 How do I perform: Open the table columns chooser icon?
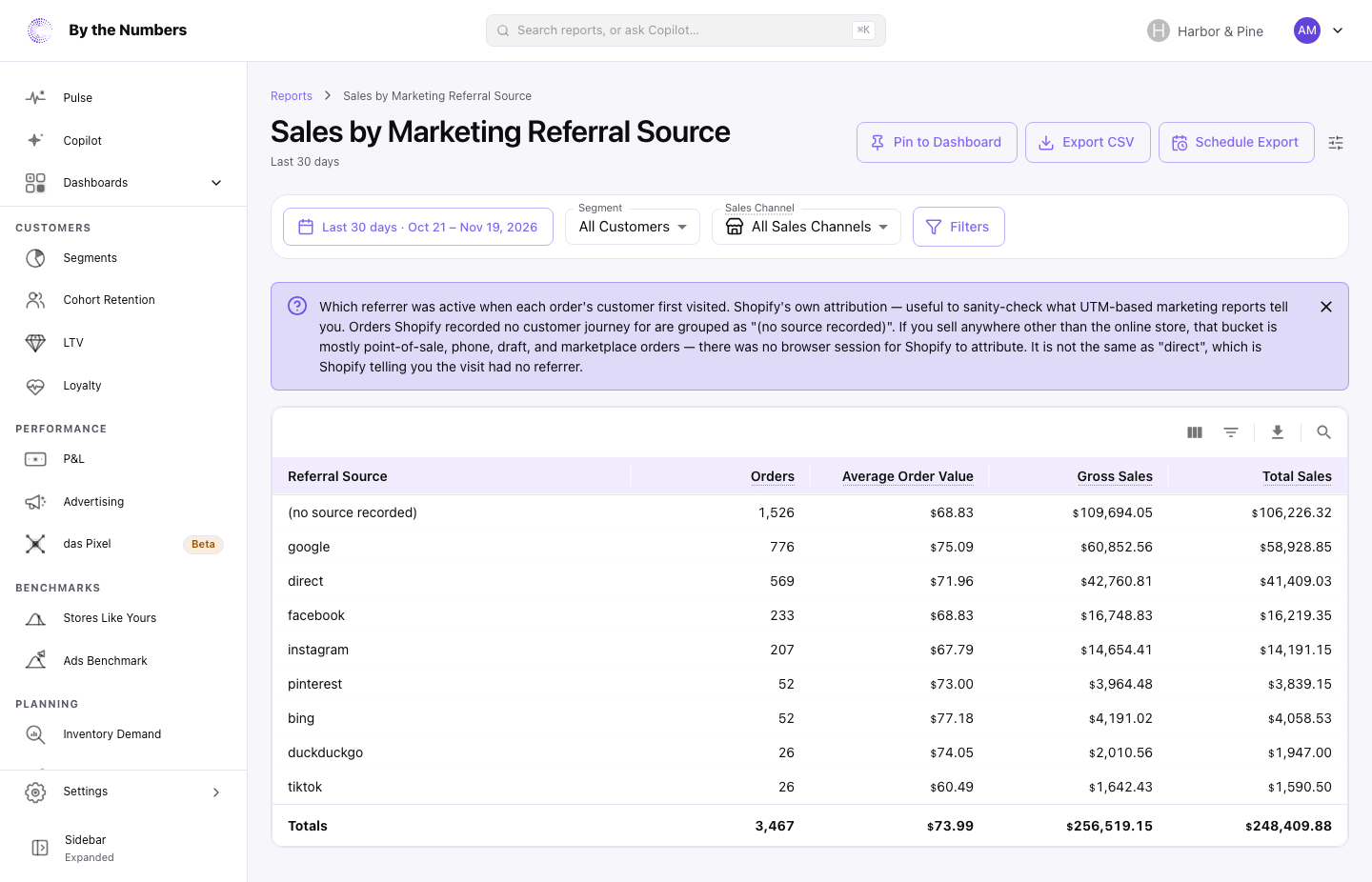1195,432
